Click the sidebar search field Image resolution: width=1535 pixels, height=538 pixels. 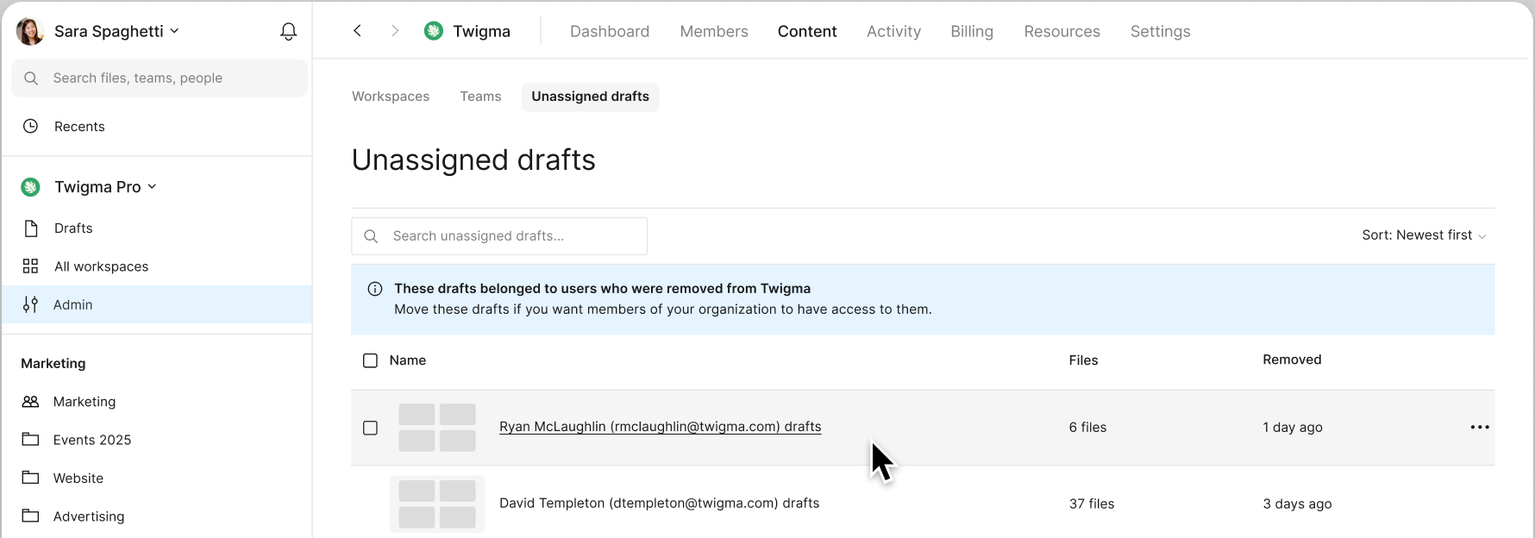tap(160, 78)
